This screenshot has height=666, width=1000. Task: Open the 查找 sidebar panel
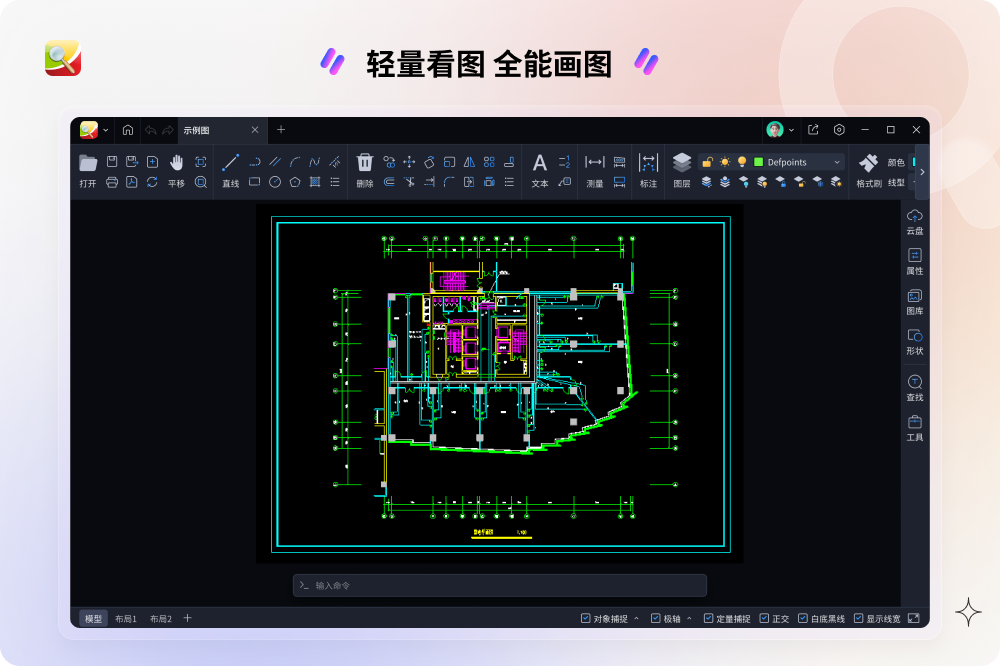click(x=914, y=388)
